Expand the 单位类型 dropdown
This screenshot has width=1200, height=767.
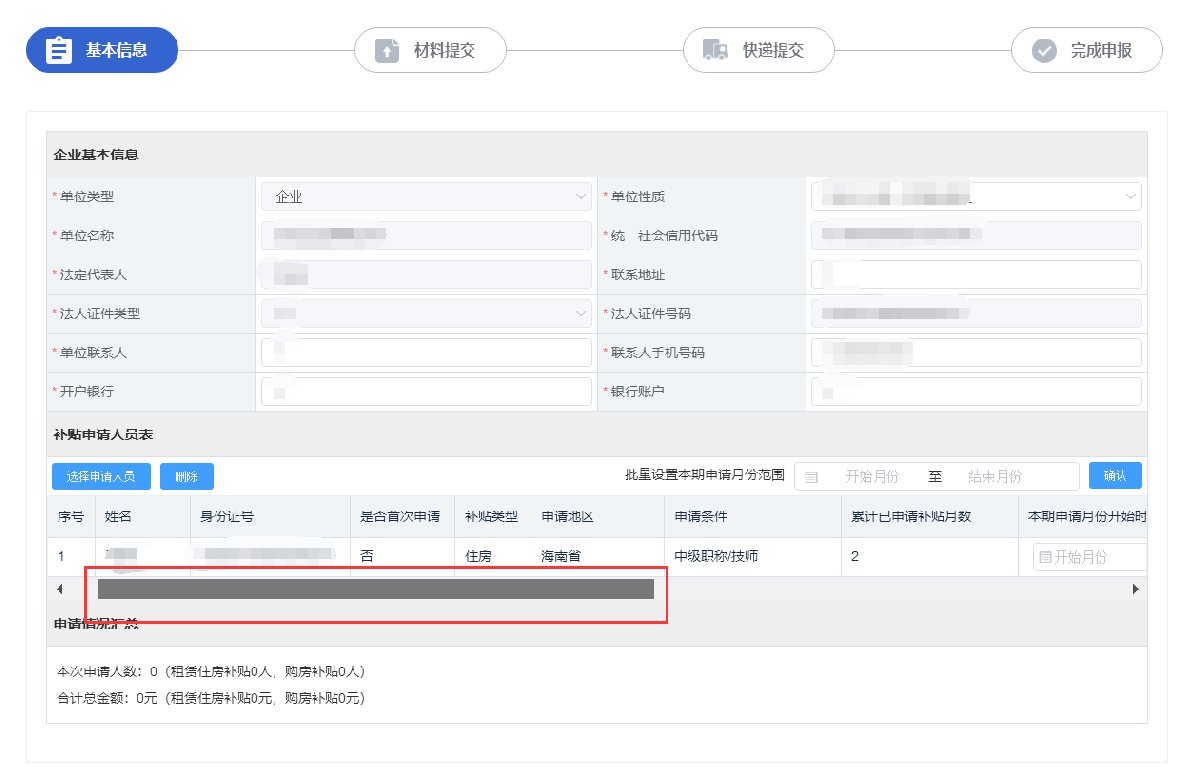pyautogui.click(x=581, y=197)
